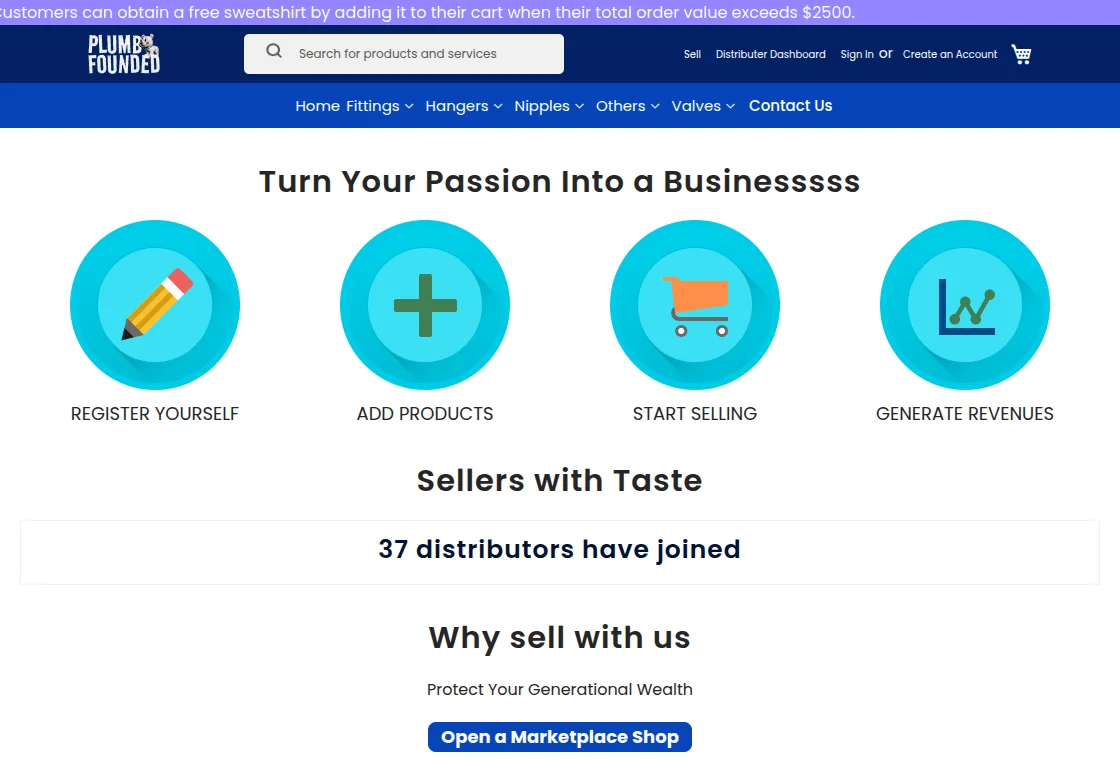Viewport: 1120px width, 762px height.
Task: Click the Plumb Founded logo
Action: pos(122,53)
